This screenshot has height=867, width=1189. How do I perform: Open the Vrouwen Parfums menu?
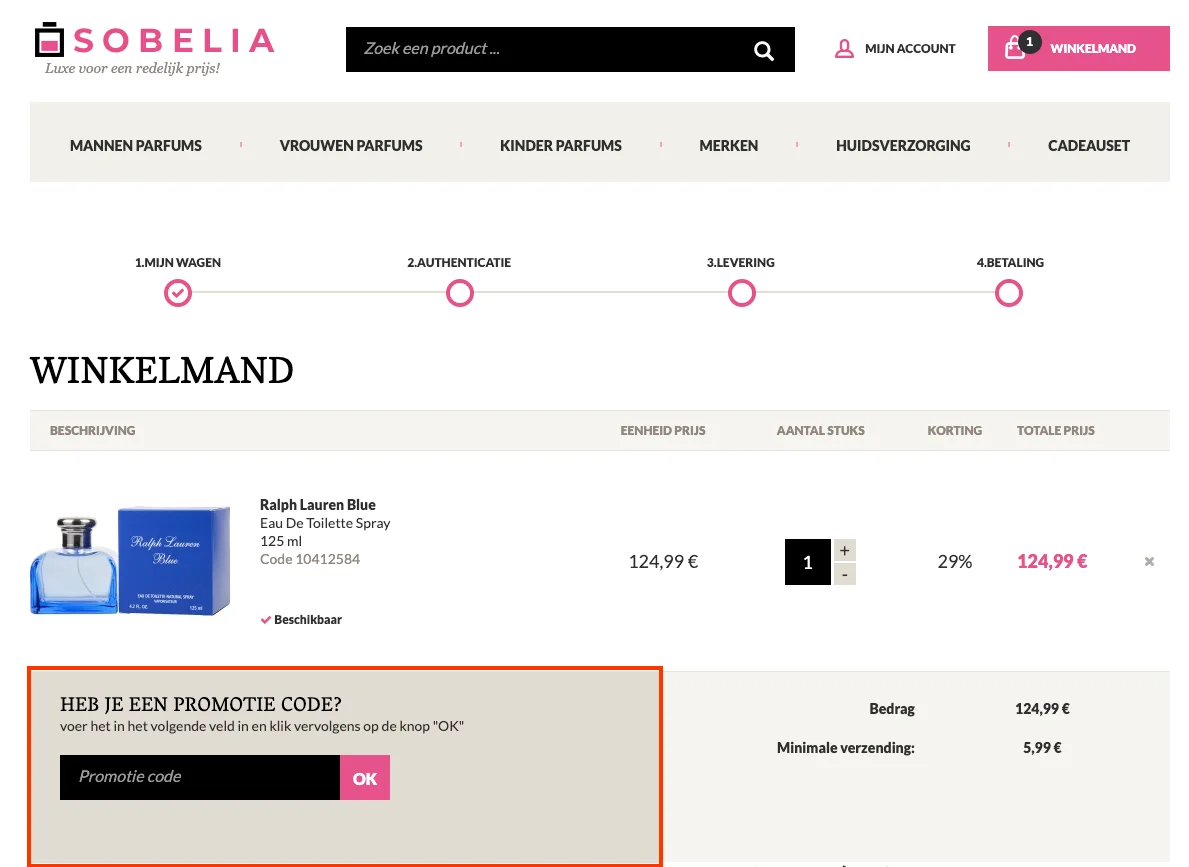(x=351, y=146)
